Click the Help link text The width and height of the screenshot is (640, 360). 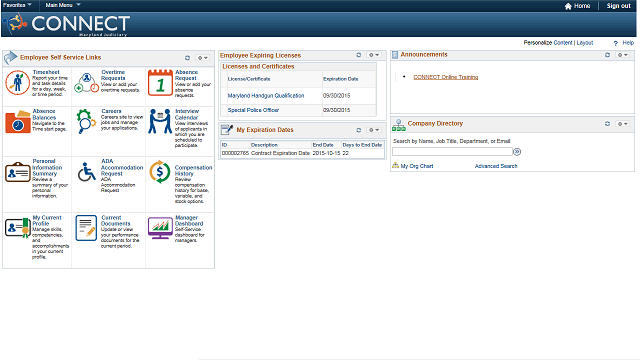(x=628, y=42)
